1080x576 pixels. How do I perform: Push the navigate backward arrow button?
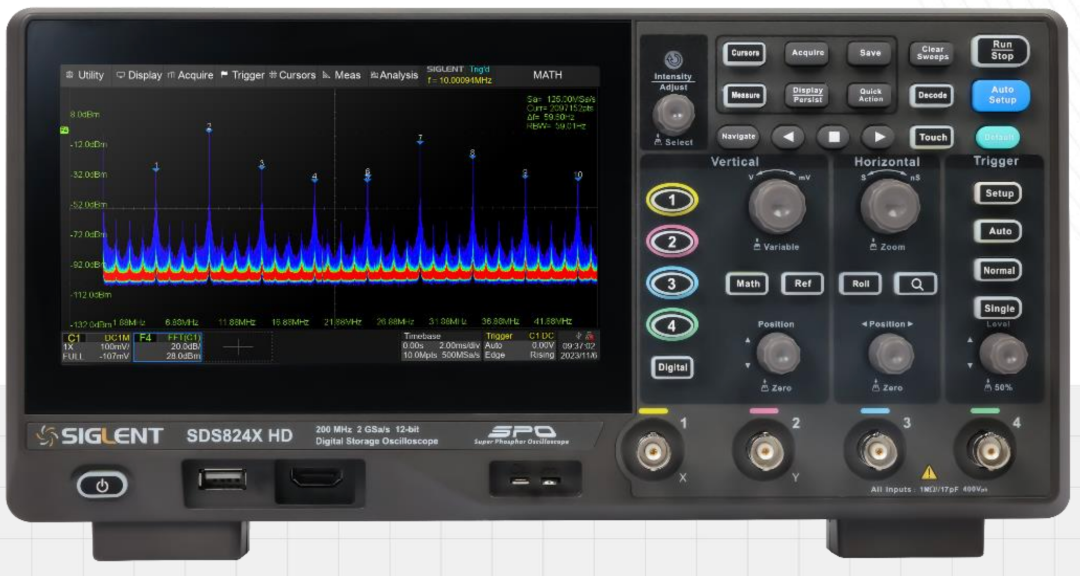tap(788, 136)
